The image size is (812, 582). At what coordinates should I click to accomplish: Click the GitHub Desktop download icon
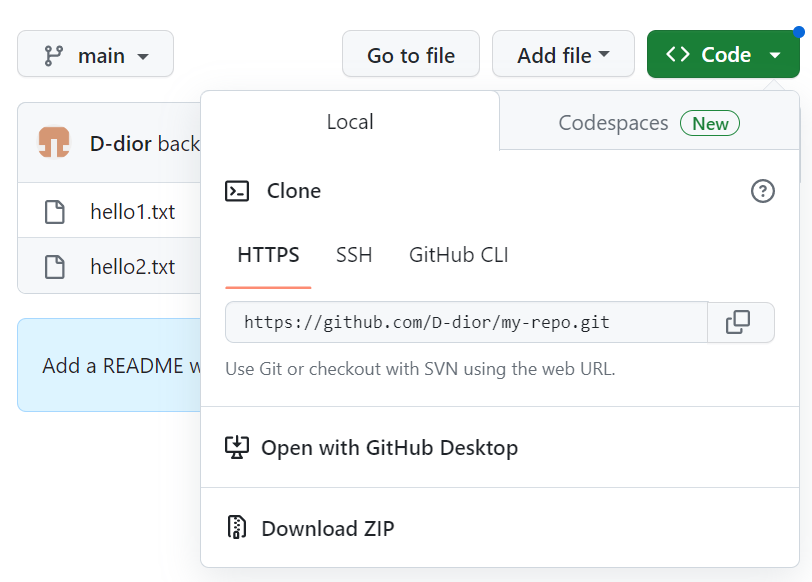coord(237,447)
